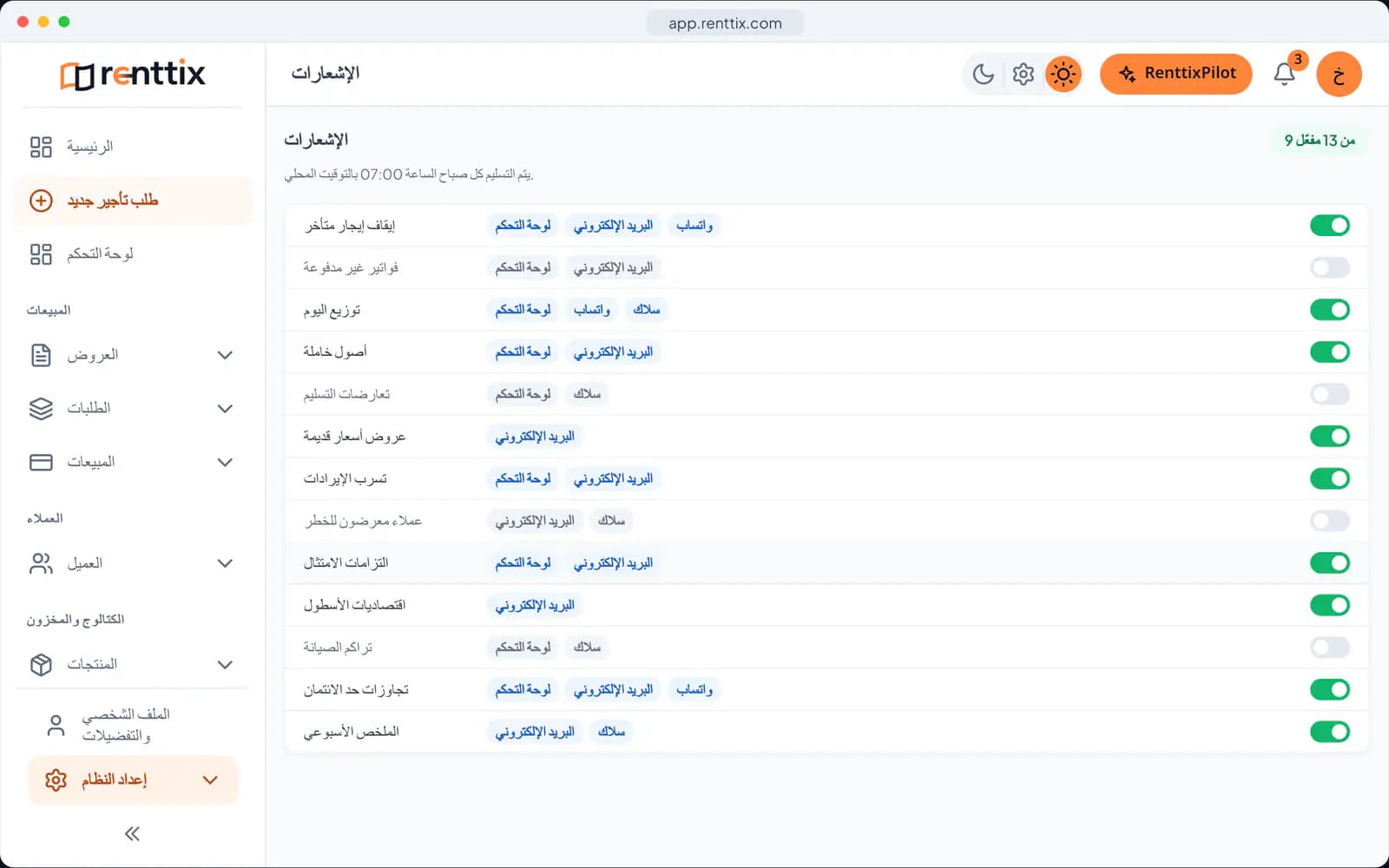
Task: Expand the العميل sidebar chevron
Action: (225, 563)
